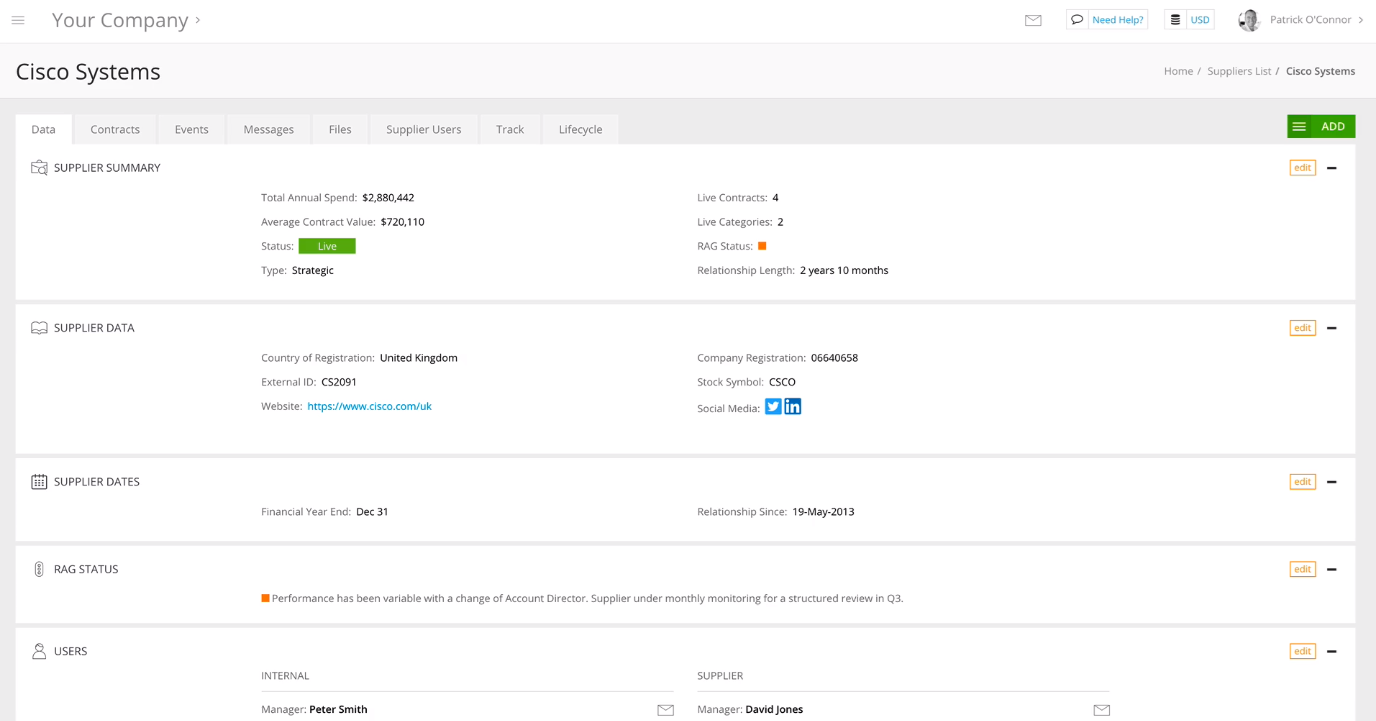Click the Average Contract Value $720,110
This screenshot has height=721, width=1376.
point(402,222)
